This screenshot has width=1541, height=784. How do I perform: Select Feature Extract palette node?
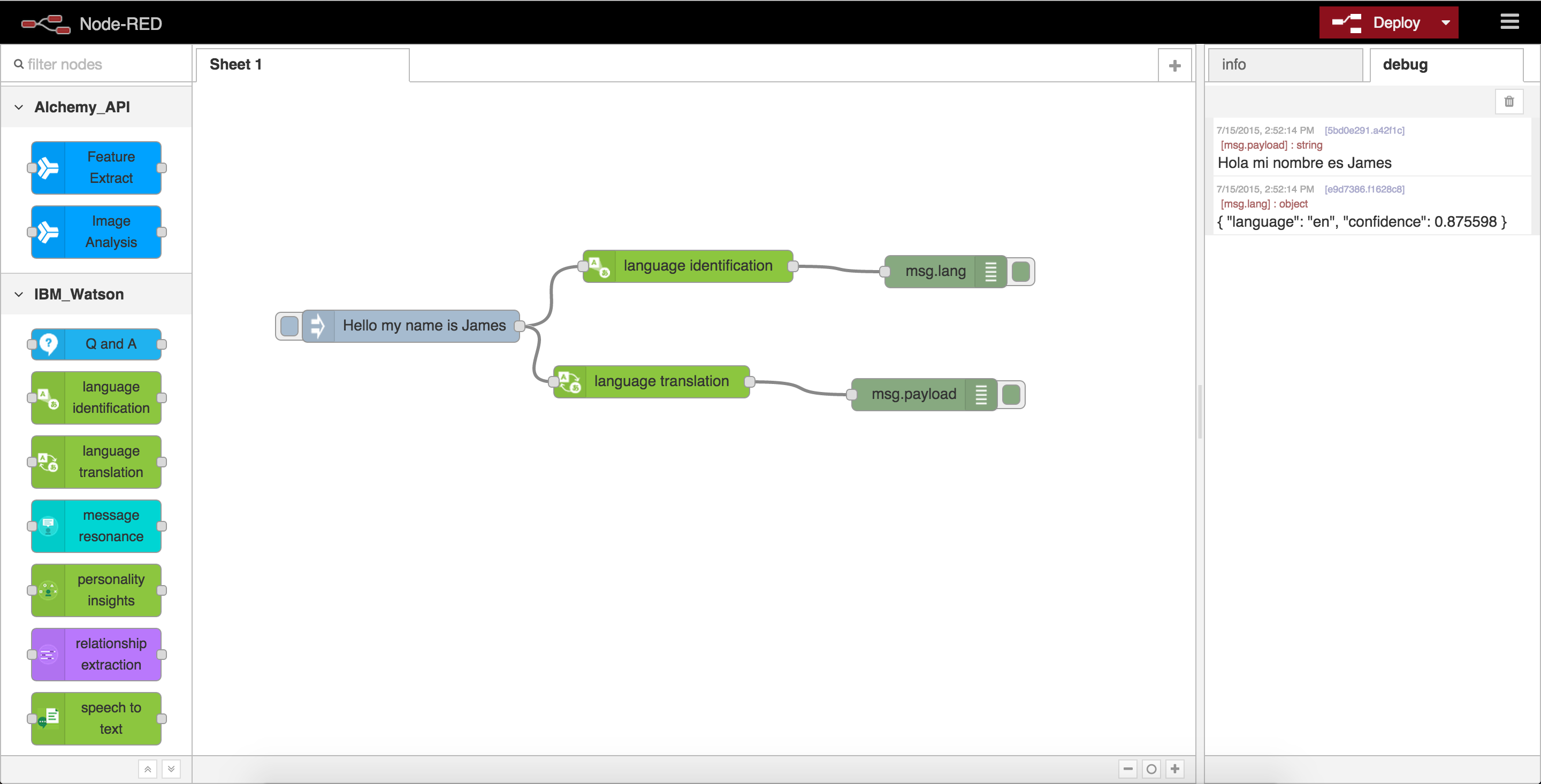[x=96, y=167]
